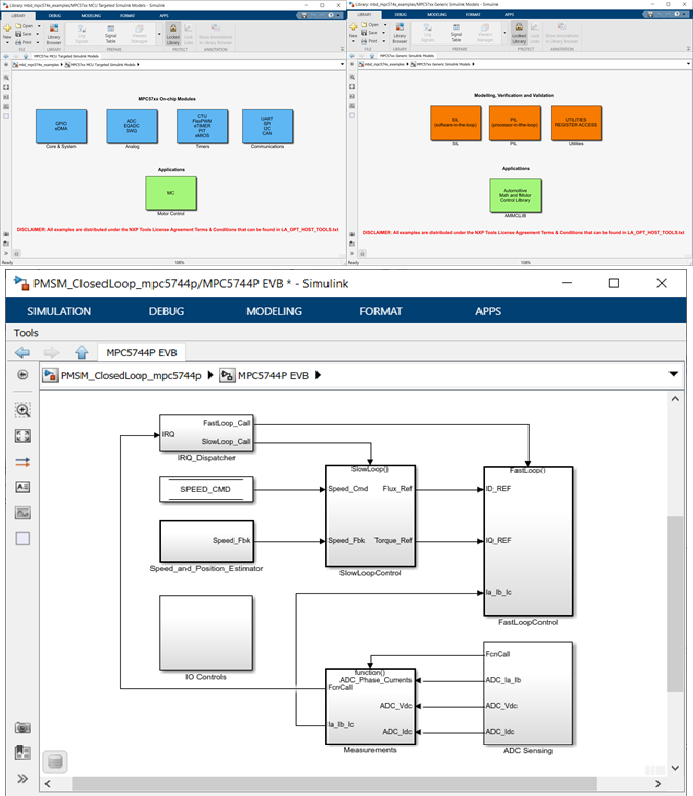Click Save in MCU Targeted library window
Image resolution: width=693 pixels, height=796 pixels.
(x=23, y=34)
